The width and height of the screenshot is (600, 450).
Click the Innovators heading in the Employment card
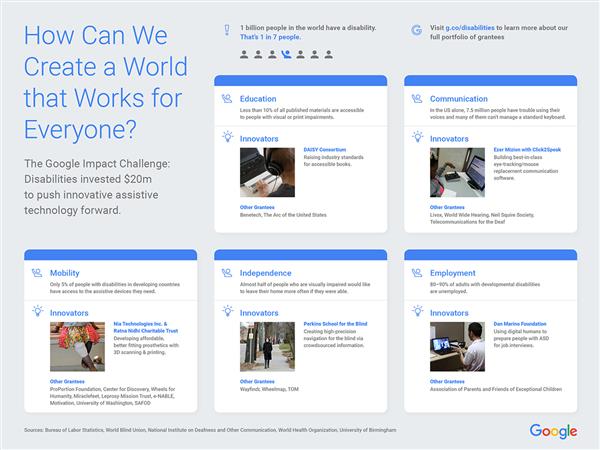tap(449, 313)
